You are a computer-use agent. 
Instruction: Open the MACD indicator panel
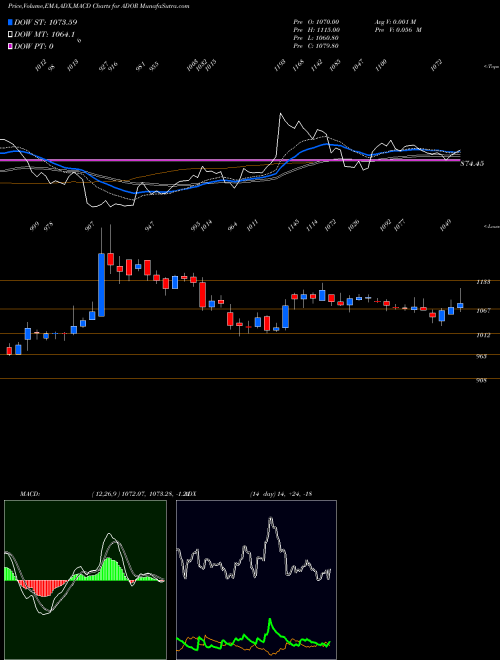click(85, 580)
